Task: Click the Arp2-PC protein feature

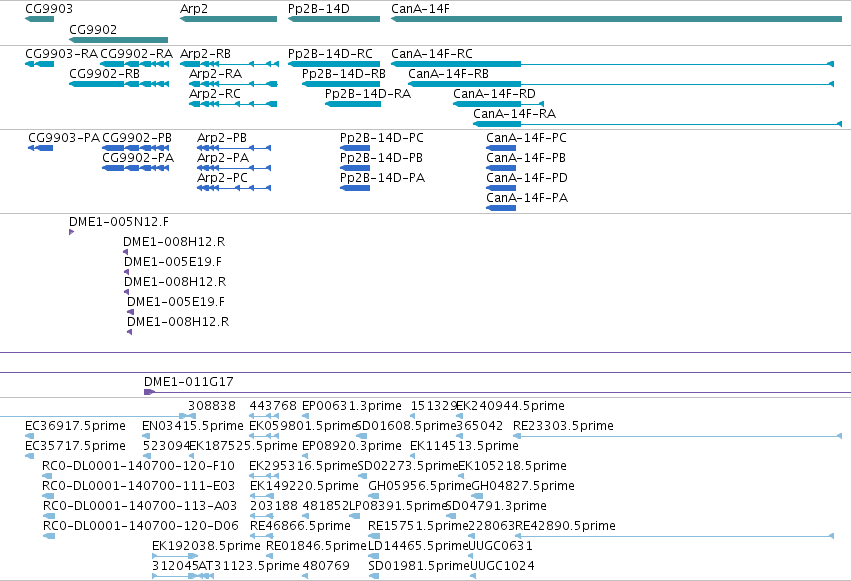Action: [234, 188]
